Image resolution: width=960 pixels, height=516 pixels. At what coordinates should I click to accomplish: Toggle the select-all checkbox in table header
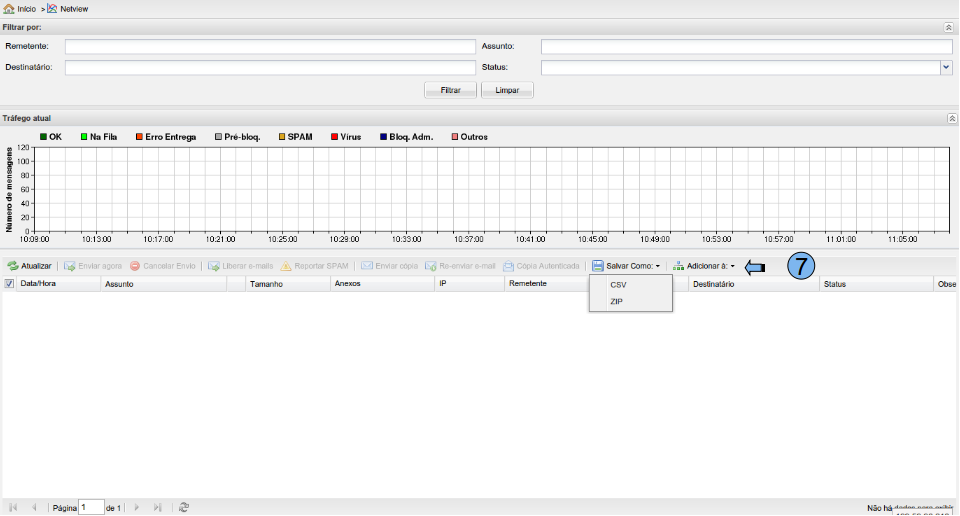[x=10, y=284]
